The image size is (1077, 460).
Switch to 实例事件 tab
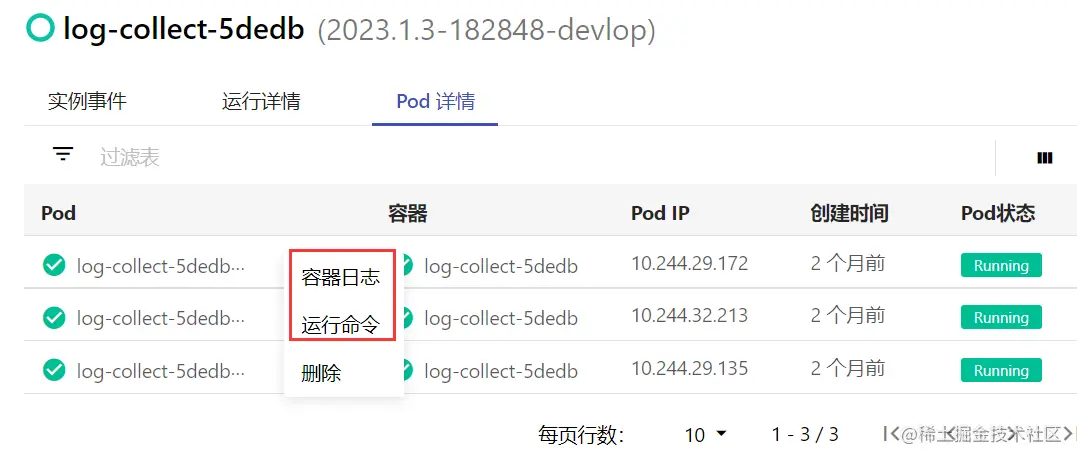coord(87,102)
